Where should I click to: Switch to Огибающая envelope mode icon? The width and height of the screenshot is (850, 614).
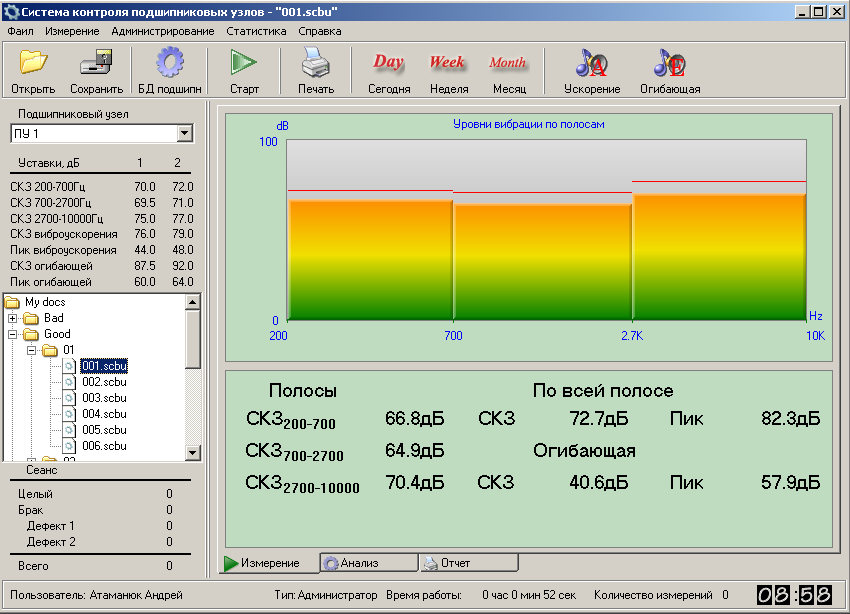click(x=669, y=64)
